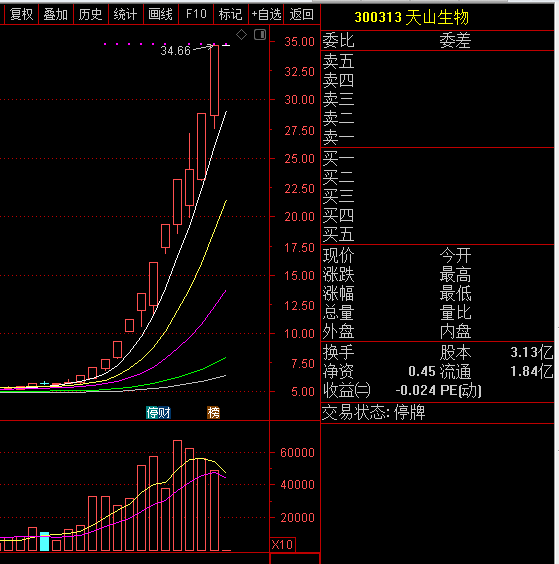This screenshot has height=564, width=559.
Task: Click the X10 volume scale box
Action: click(282, 544)
